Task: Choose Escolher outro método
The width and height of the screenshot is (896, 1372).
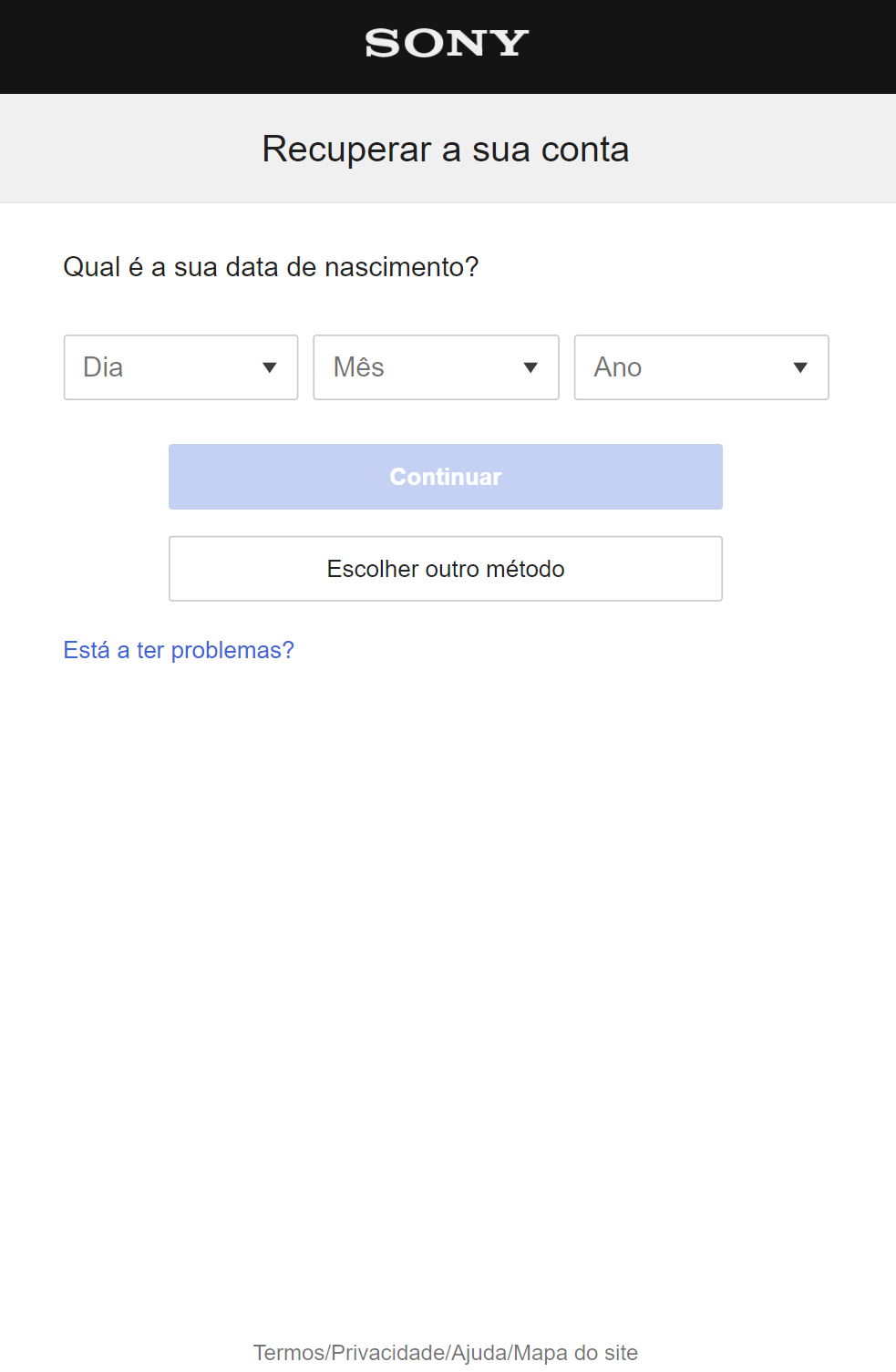Action: coord(446,569)
